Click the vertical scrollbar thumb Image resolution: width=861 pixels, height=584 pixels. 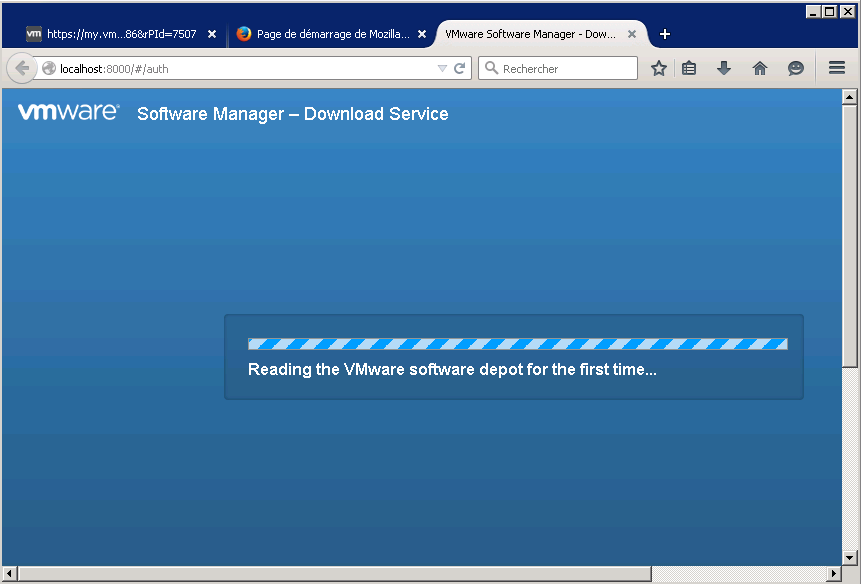tap(849, 236)
